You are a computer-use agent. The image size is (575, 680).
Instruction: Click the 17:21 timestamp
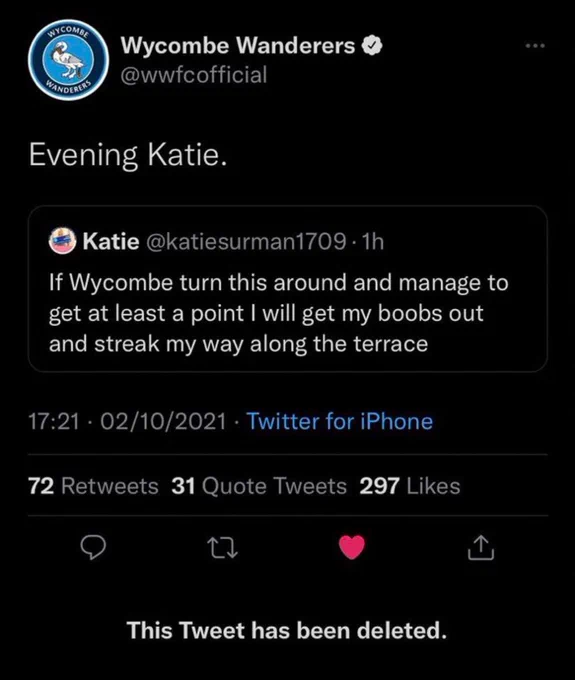(x=55, y=422)
